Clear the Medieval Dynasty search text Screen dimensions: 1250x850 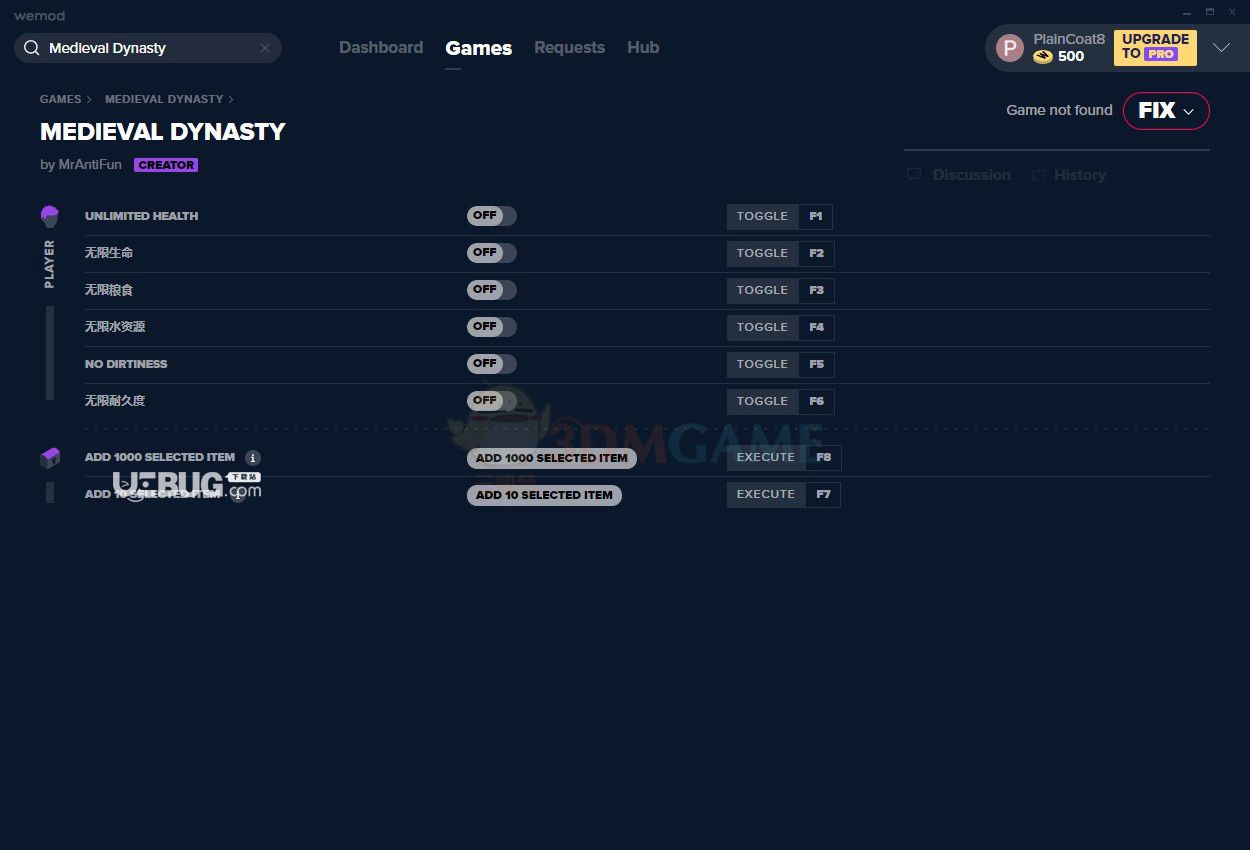point(265,48)
